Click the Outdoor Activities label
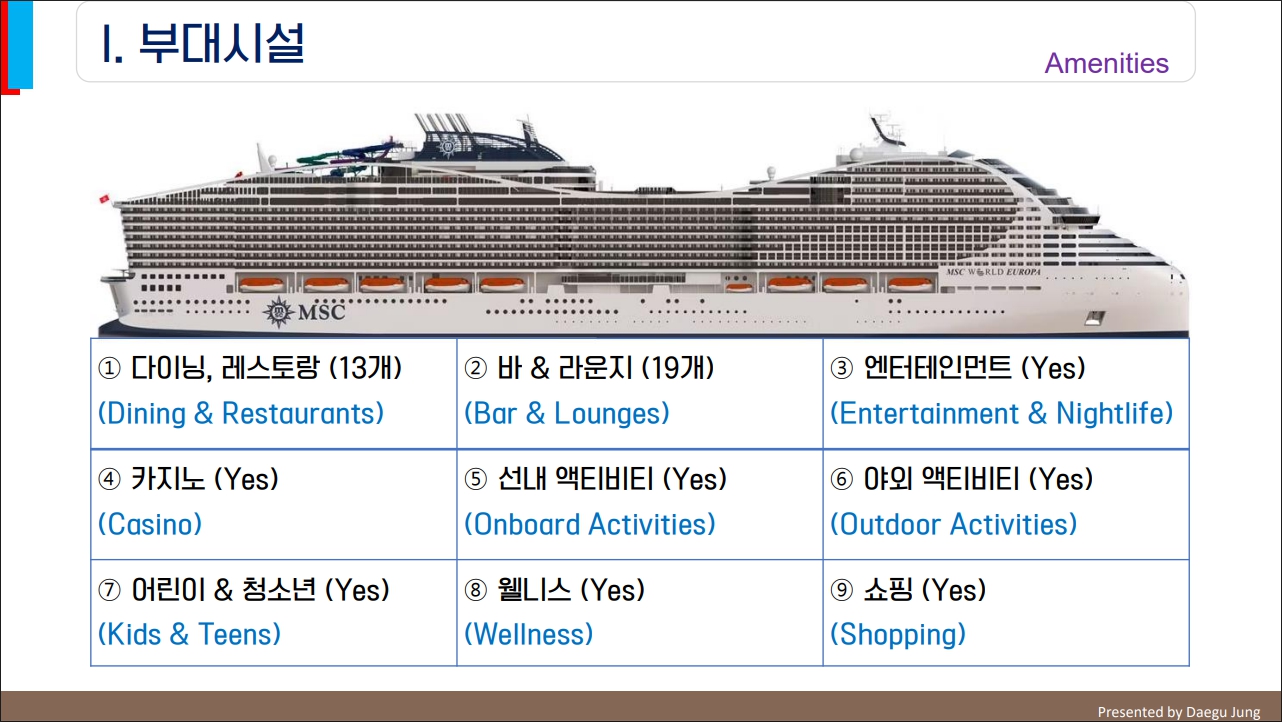 click(953, 524)
